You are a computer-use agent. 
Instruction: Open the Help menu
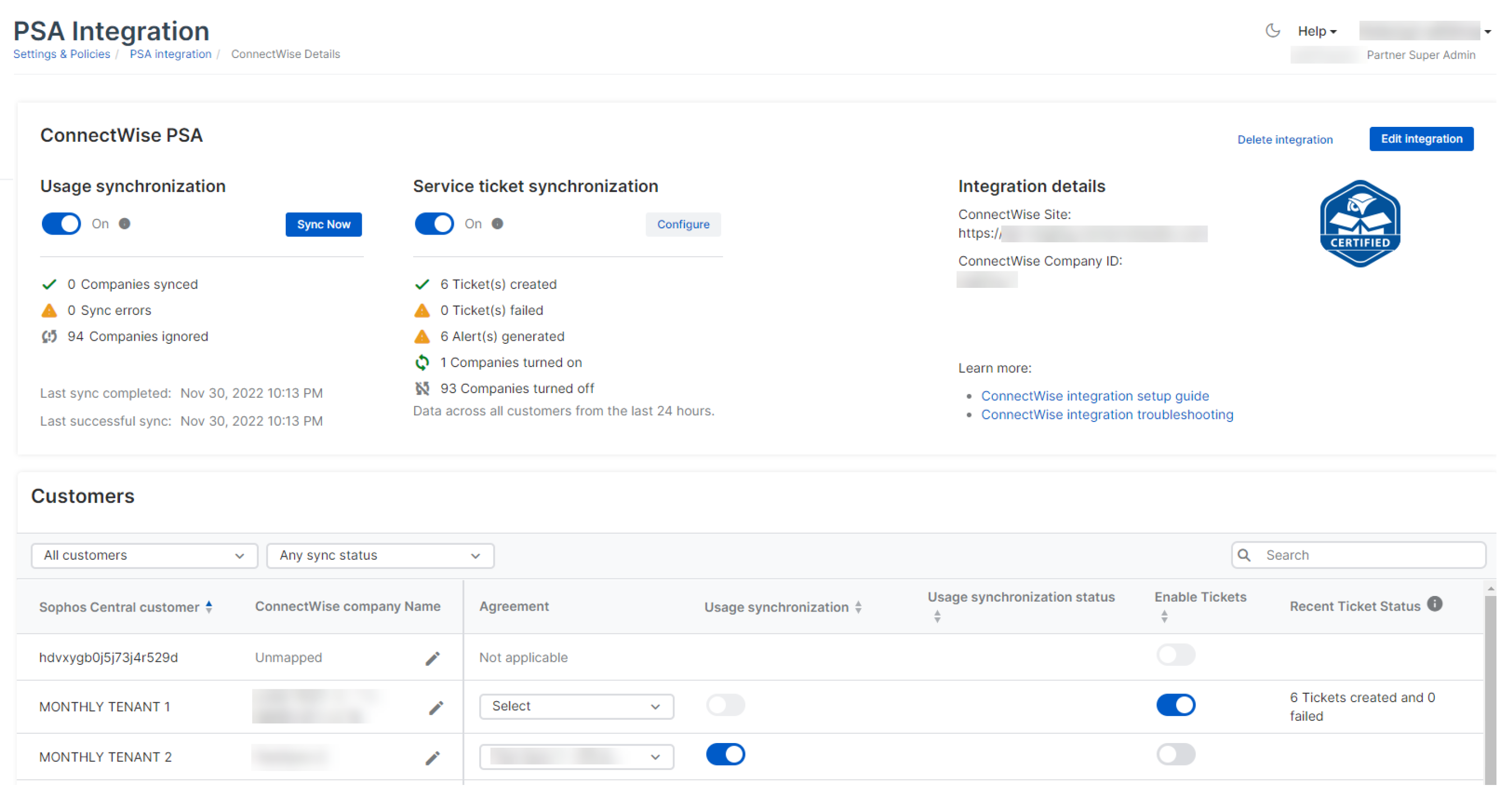point(1316,31)
